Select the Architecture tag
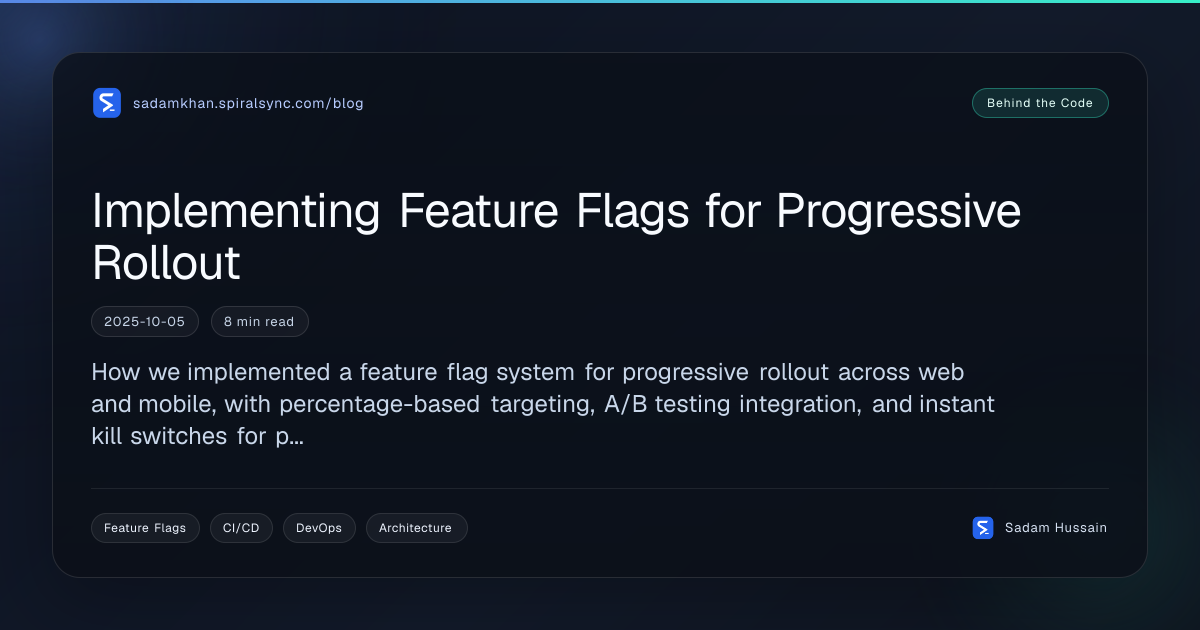This screenshot has width=1200, height=630. [x=416, y=528]
